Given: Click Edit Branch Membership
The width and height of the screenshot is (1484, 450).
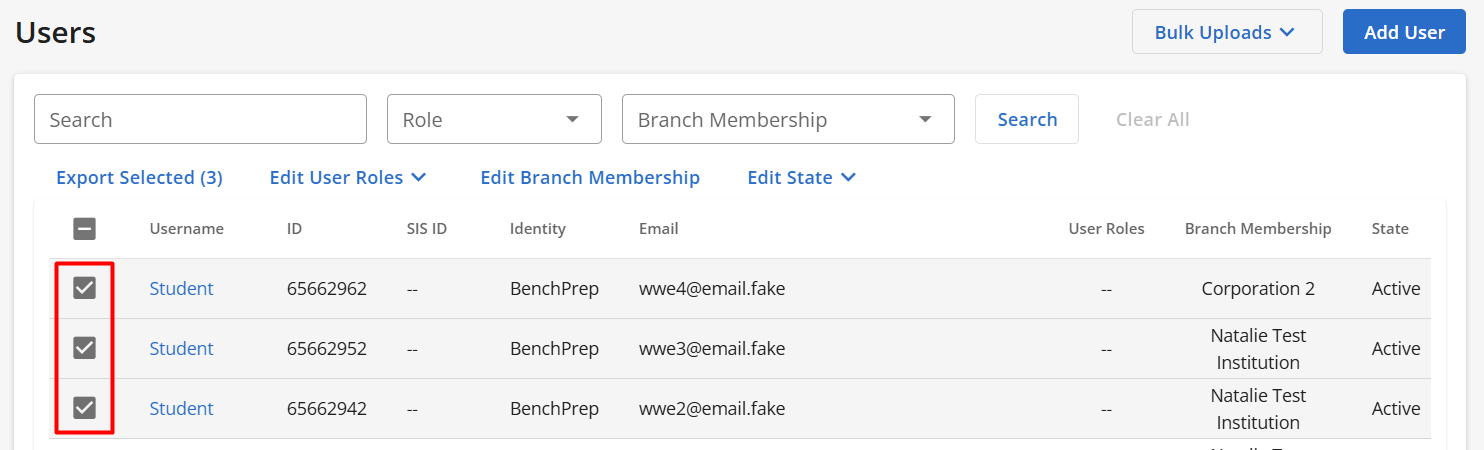Looking at the screenshot, I should [x=590, y=177].
